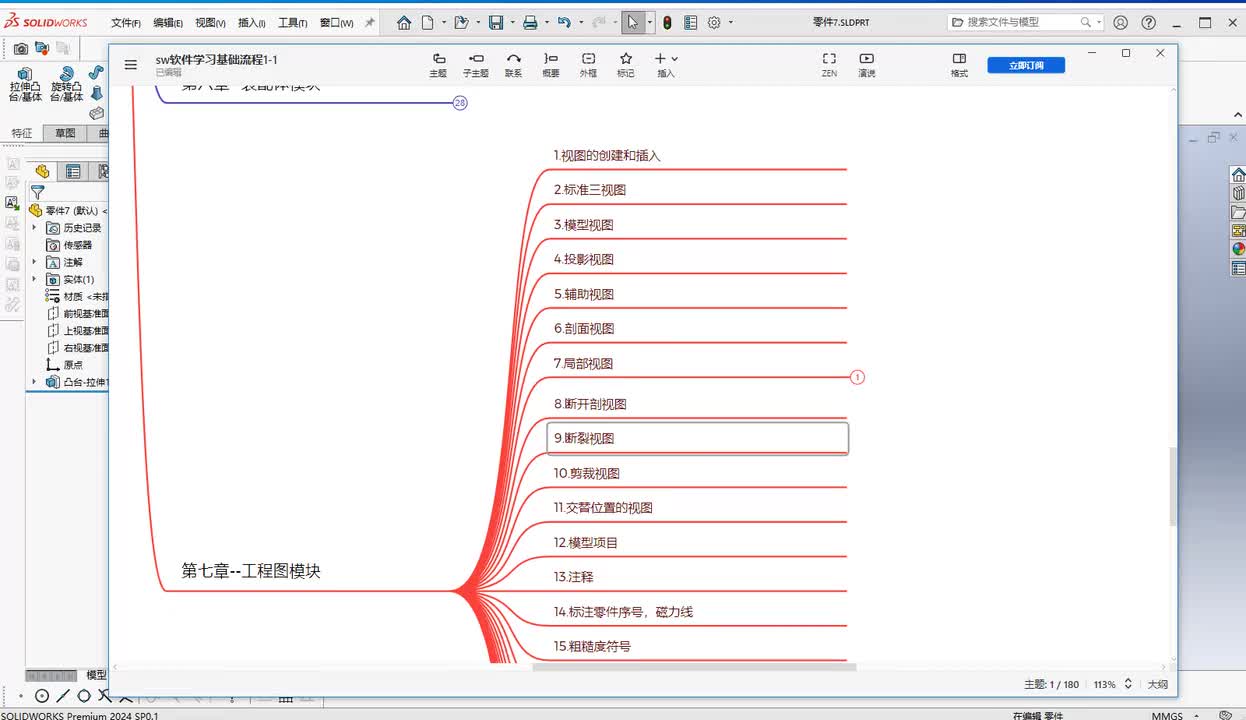Open SolidWorks 插入 menu
This screenshot has width=1246, height=720.
tap(251, 22)
